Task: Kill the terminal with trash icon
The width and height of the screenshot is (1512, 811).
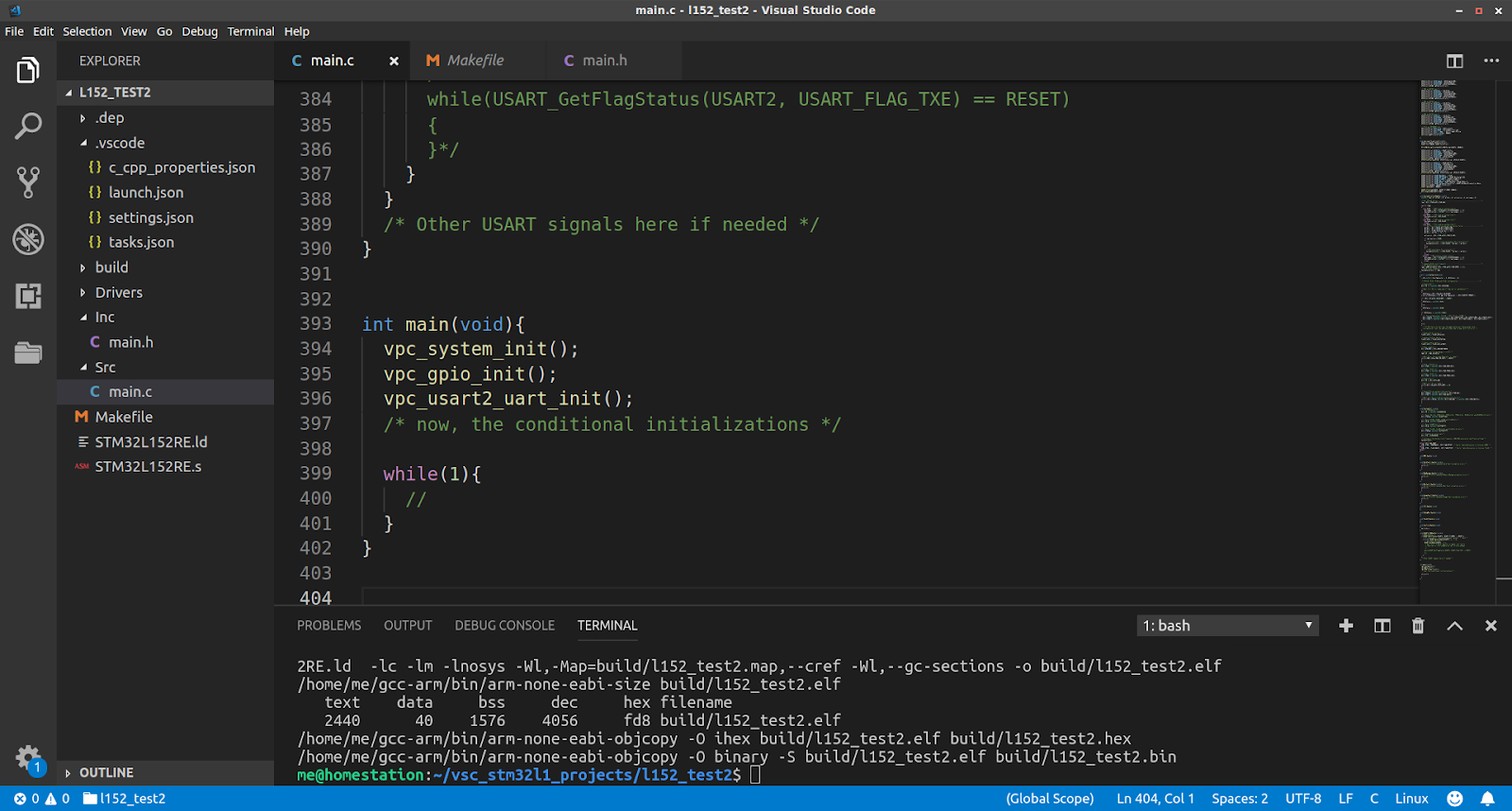Action: click(x=1417, y=626)
